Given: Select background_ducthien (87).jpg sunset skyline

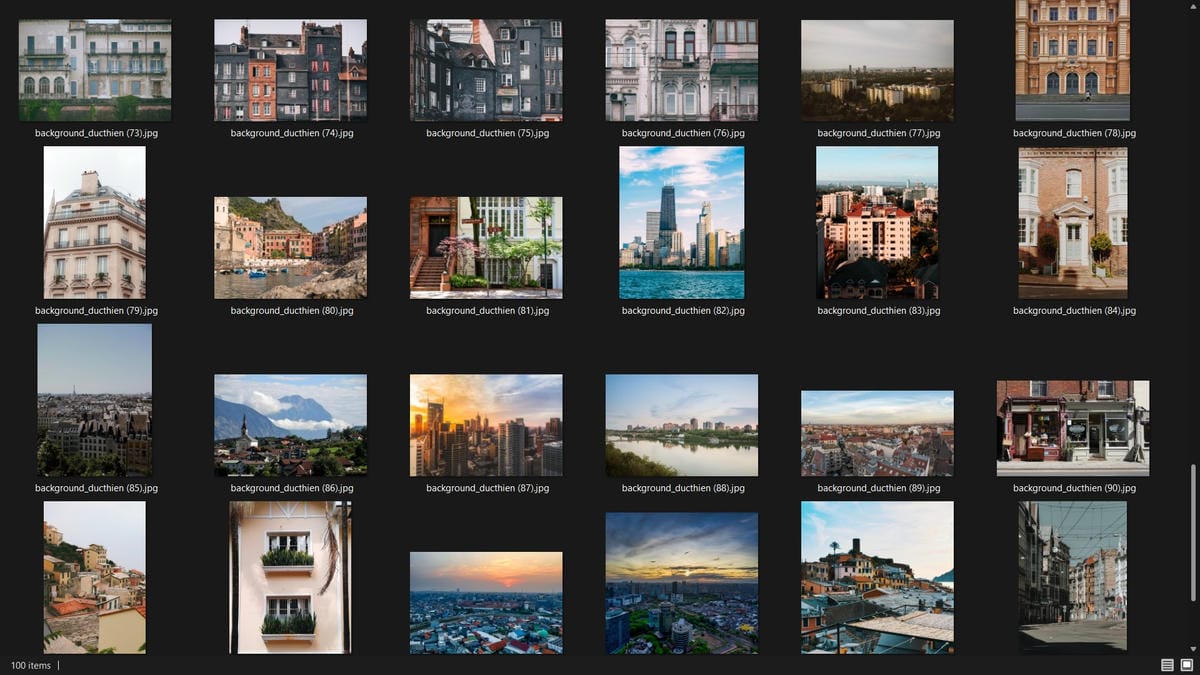Looking at the screenshot, I should point(486,425).
